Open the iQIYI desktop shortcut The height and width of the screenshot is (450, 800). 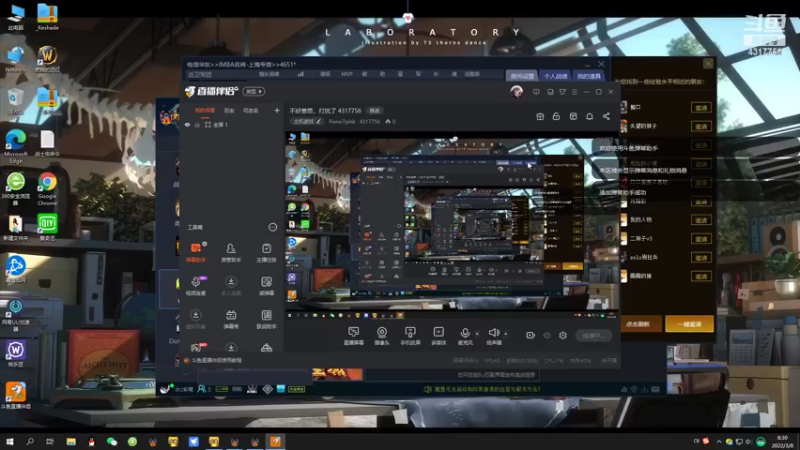click(47, 227)
